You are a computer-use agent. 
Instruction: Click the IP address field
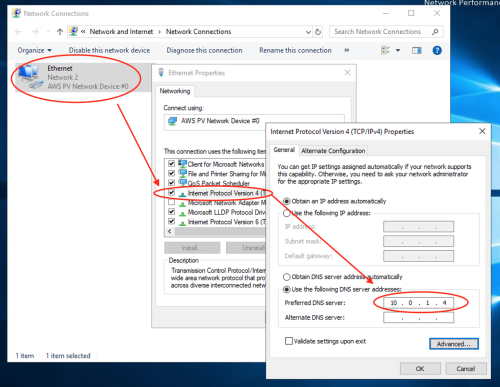click(418, 227)
